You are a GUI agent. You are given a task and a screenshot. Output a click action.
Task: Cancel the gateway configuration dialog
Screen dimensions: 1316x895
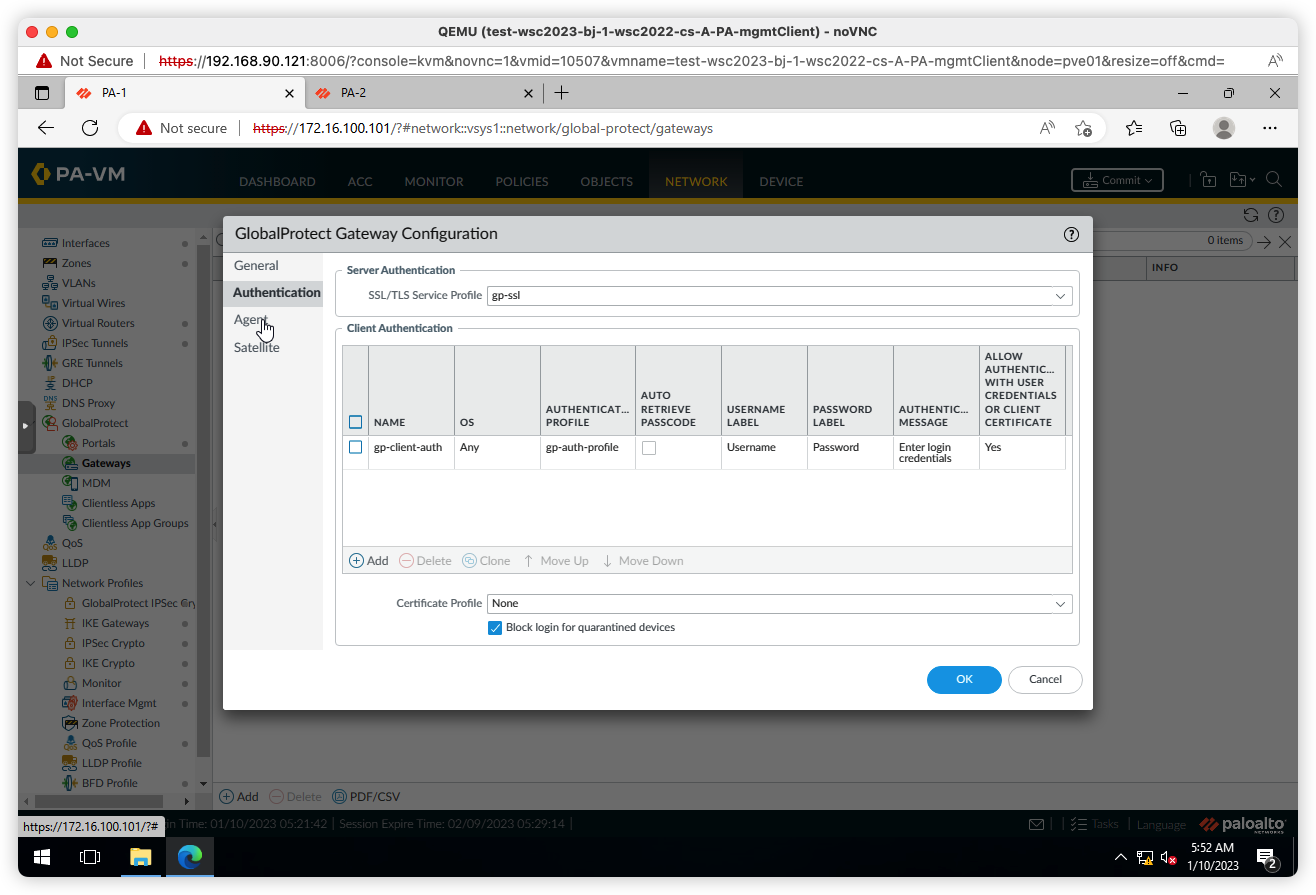click(1045, 679)
